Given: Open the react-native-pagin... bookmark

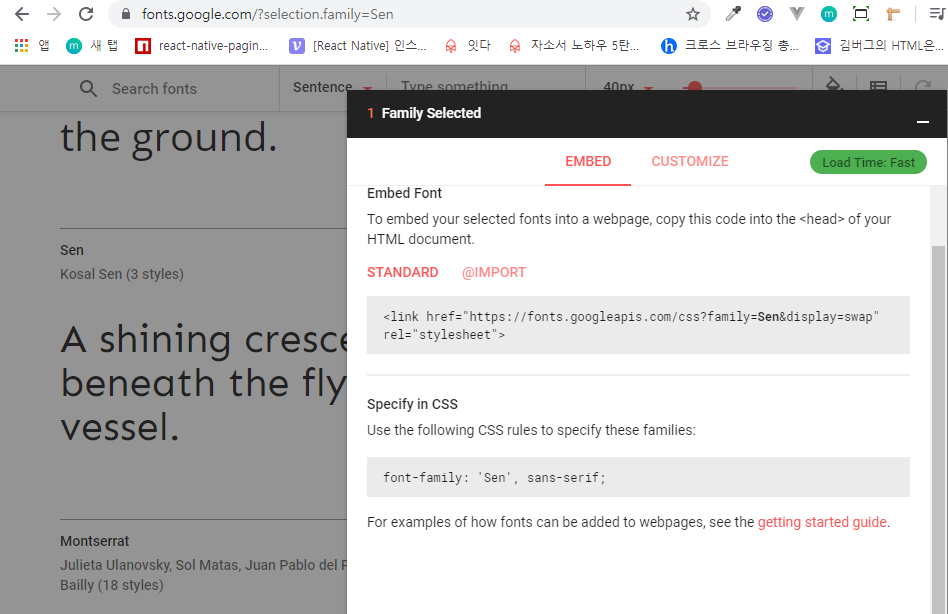Looking at the screenshot, I should (x=202, y=45).
